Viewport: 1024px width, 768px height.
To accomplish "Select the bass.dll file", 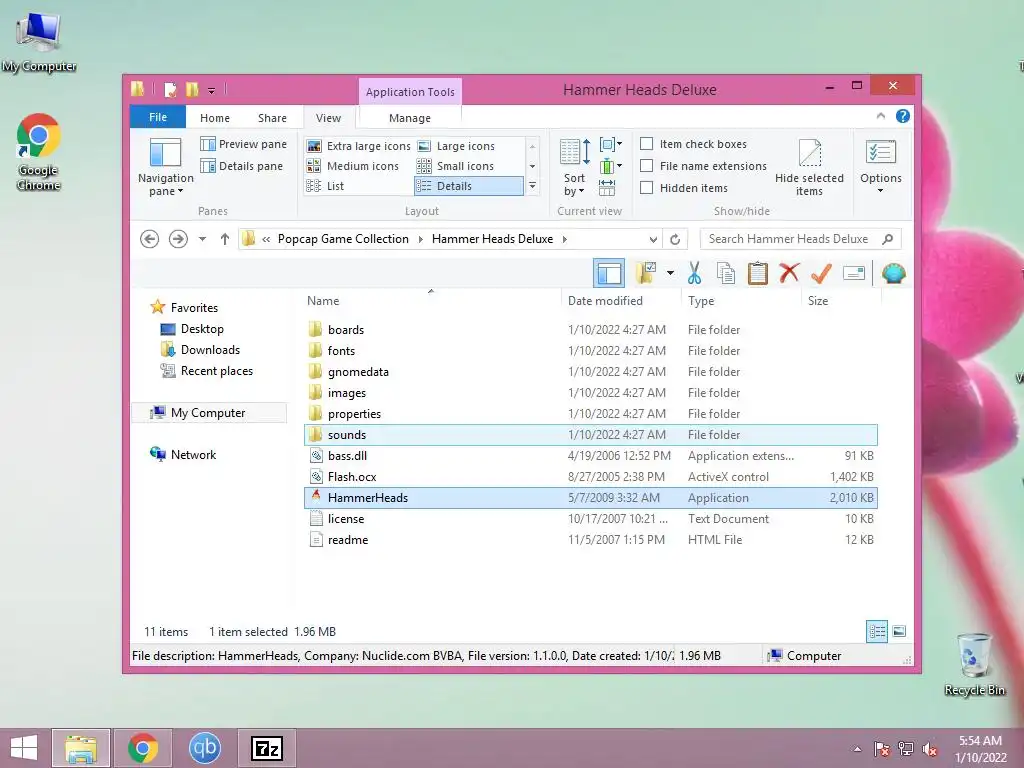I will pos(590,456).
